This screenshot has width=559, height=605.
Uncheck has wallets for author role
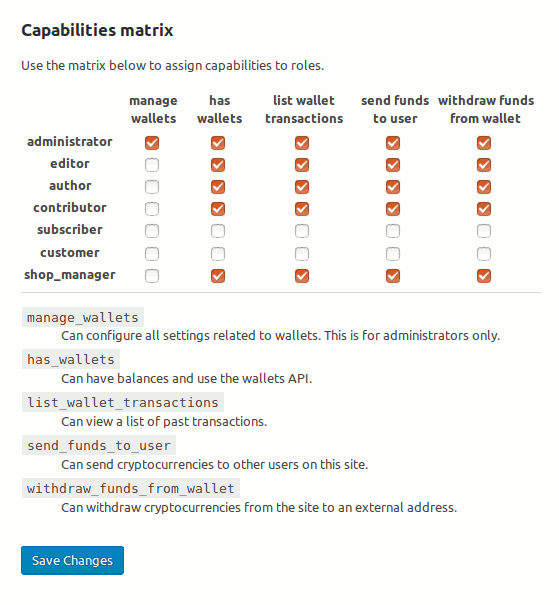[x=218, y=187]
